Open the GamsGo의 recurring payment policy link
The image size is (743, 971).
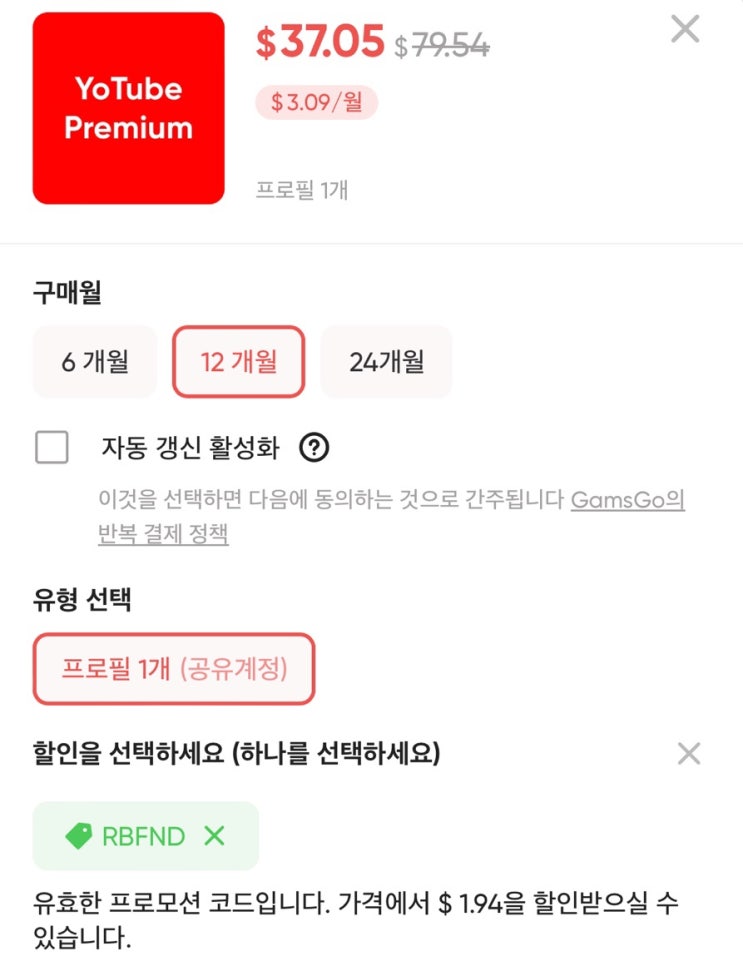point(627,499)
